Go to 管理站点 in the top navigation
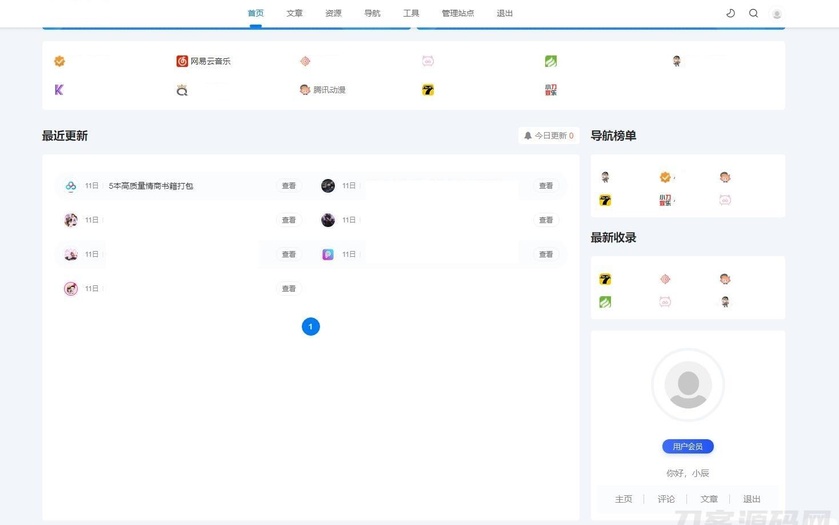The height and width of the screenshot is (525, 839). [x=458, y=14]
